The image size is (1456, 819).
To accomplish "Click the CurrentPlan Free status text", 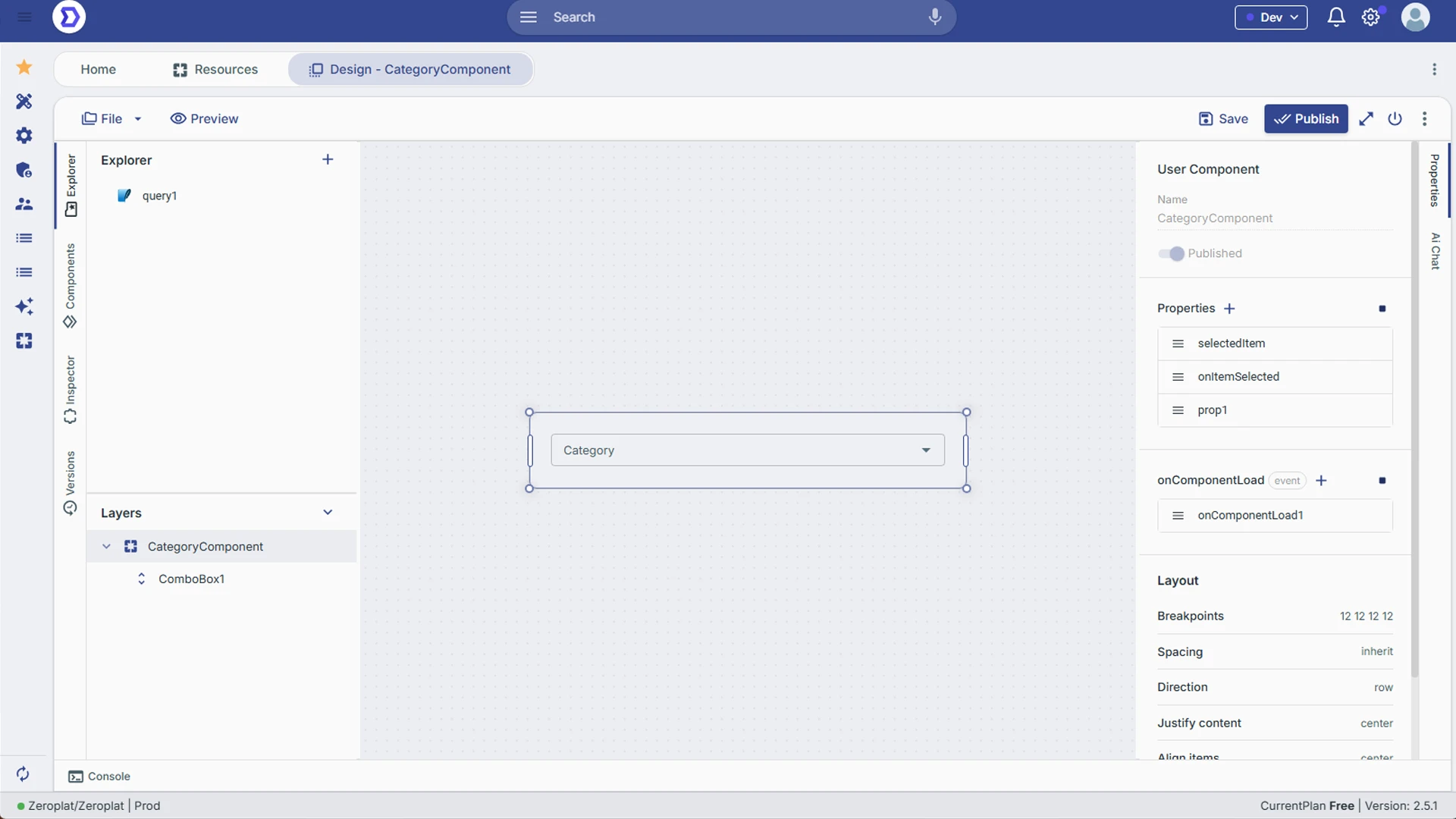I will [1307, 805].
